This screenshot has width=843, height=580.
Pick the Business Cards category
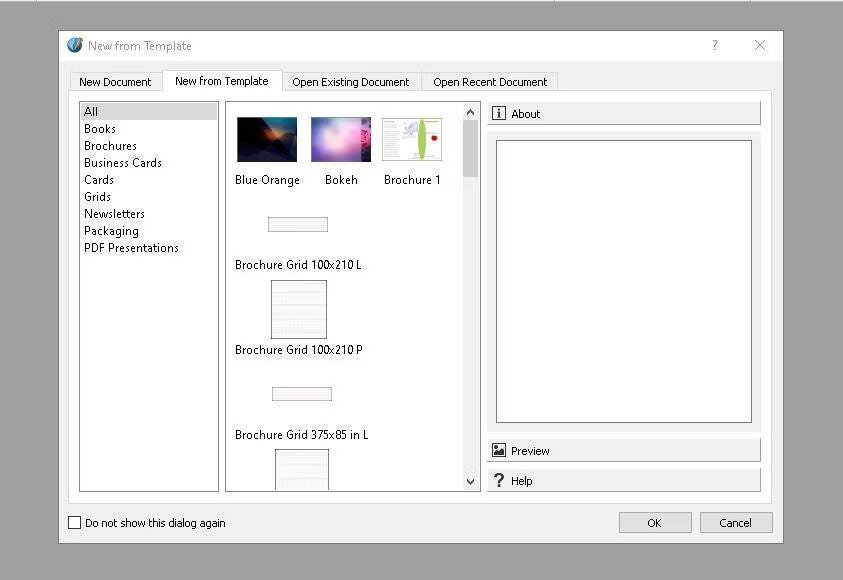click(149, 162)
